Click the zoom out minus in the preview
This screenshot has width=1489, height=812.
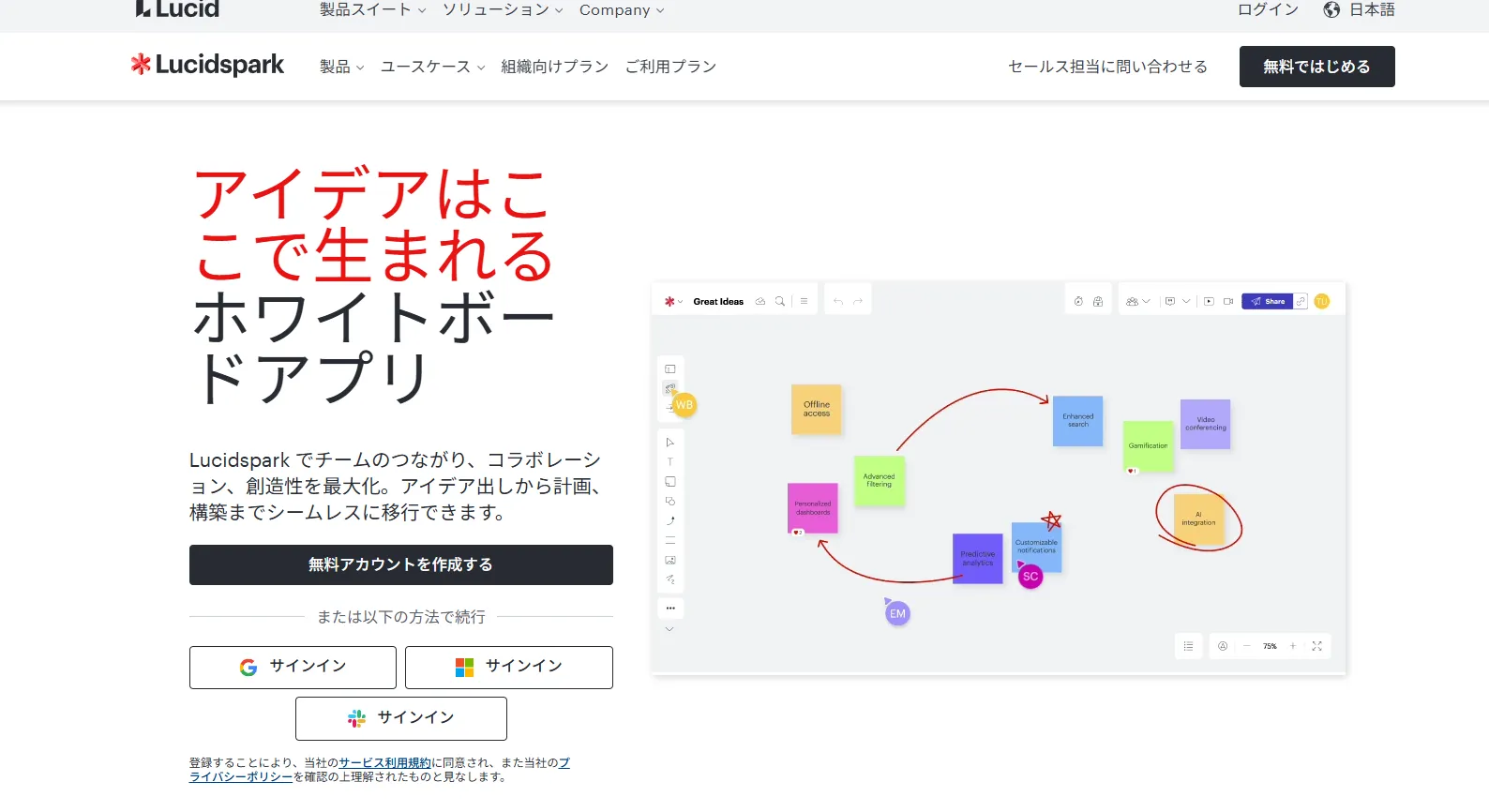point(1246,646)
